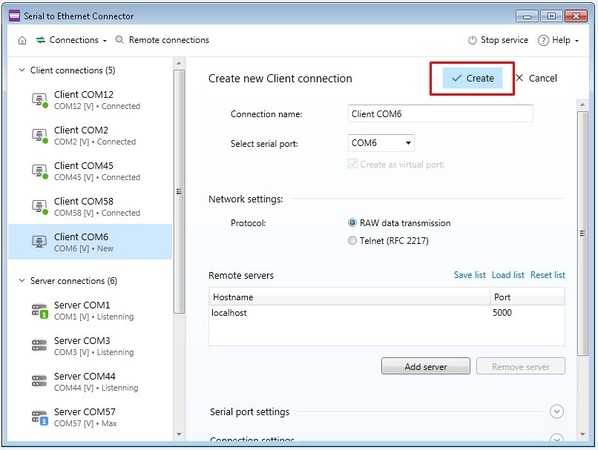This screenshot has height=450, width=598.
Task: Click the Client COM58 connection icon
Action: click(40, 206)
